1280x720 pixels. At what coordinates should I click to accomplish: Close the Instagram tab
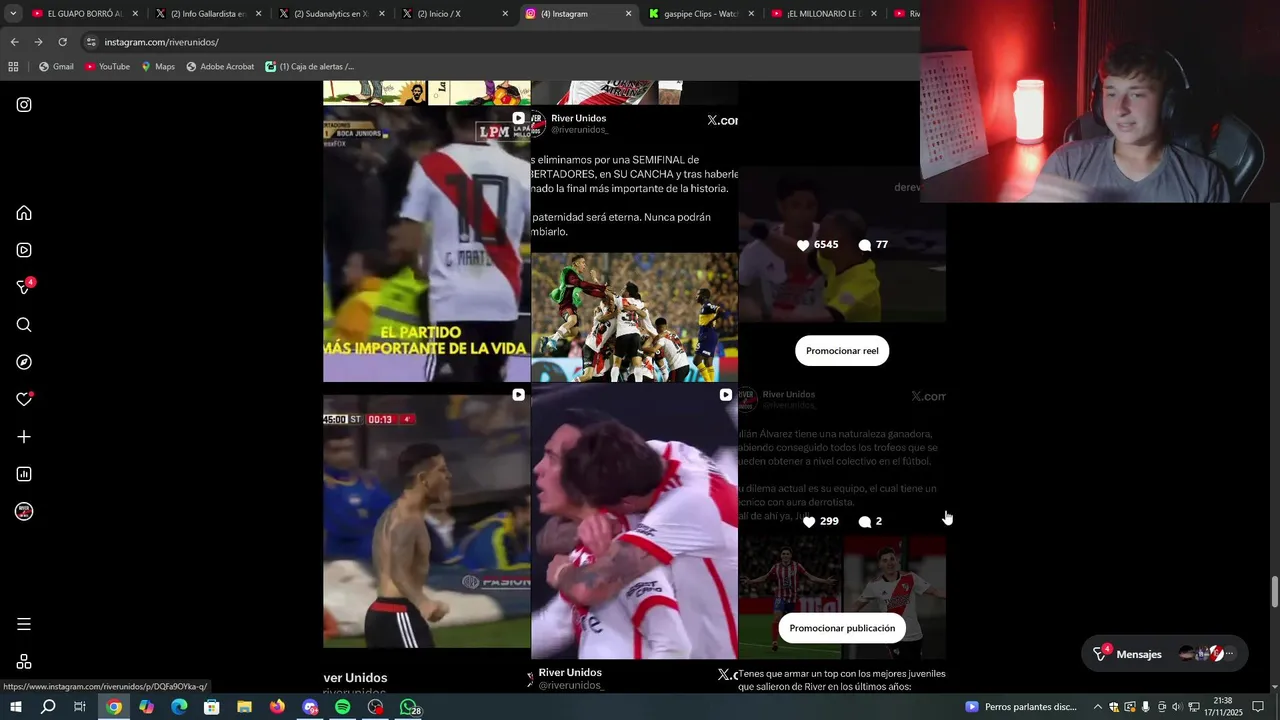pyautogui.click(x=628, y=14)
